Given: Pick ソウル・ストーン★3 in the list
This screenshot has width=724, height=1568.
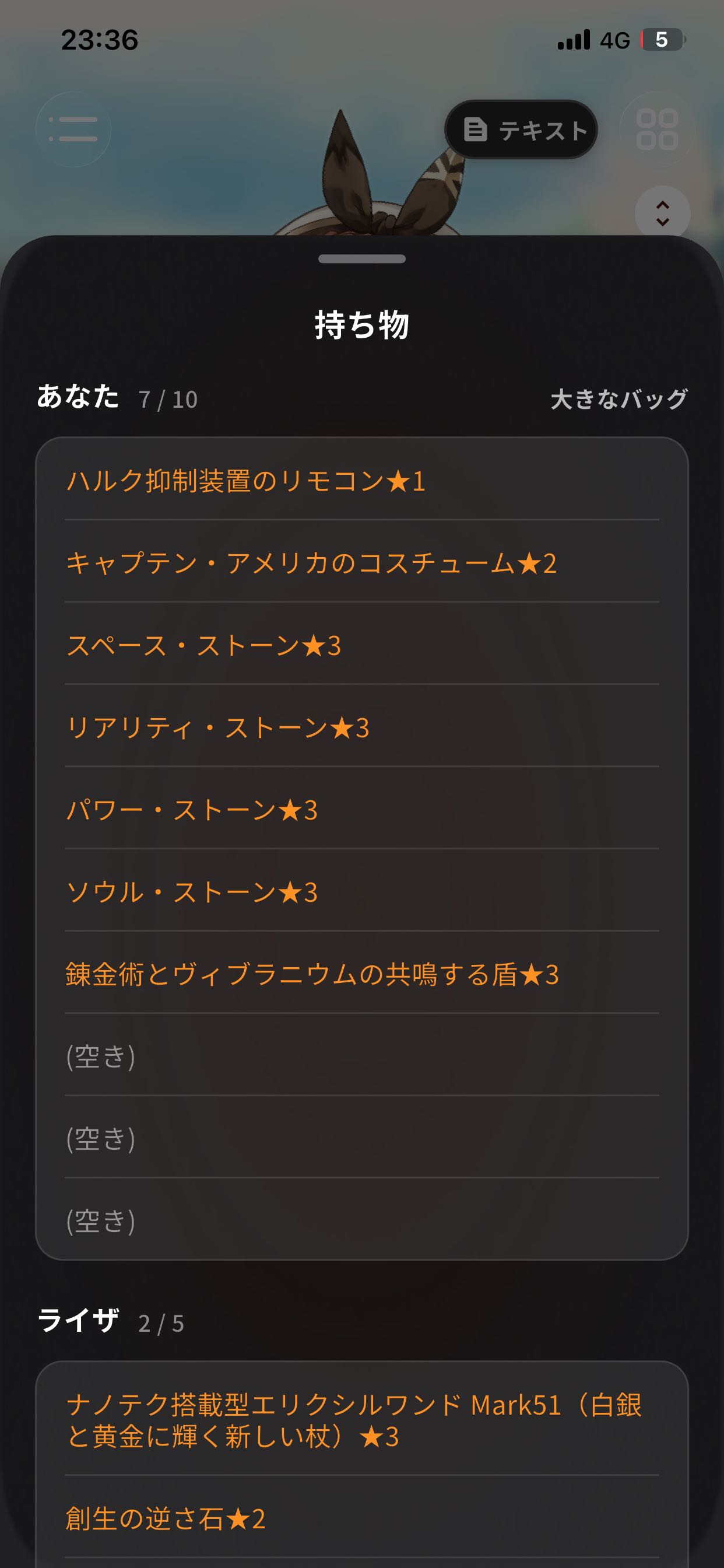Looking at the screenshot, I should 362,891.
